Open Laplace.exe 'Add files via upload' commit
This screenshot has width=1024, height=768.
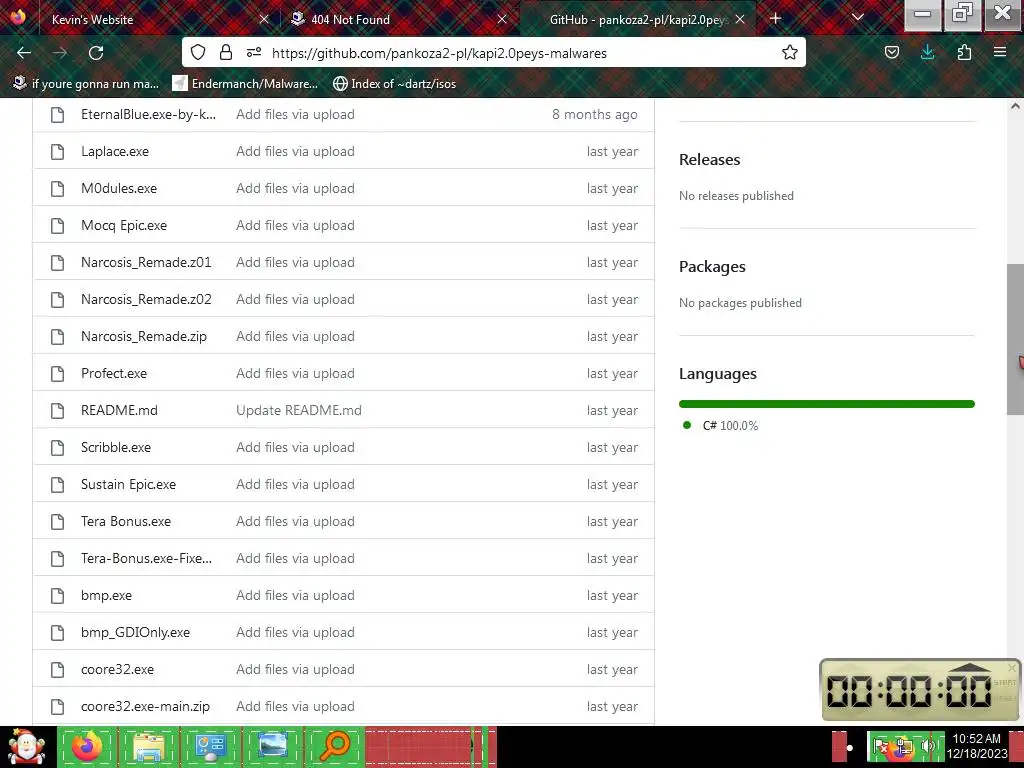295,152
